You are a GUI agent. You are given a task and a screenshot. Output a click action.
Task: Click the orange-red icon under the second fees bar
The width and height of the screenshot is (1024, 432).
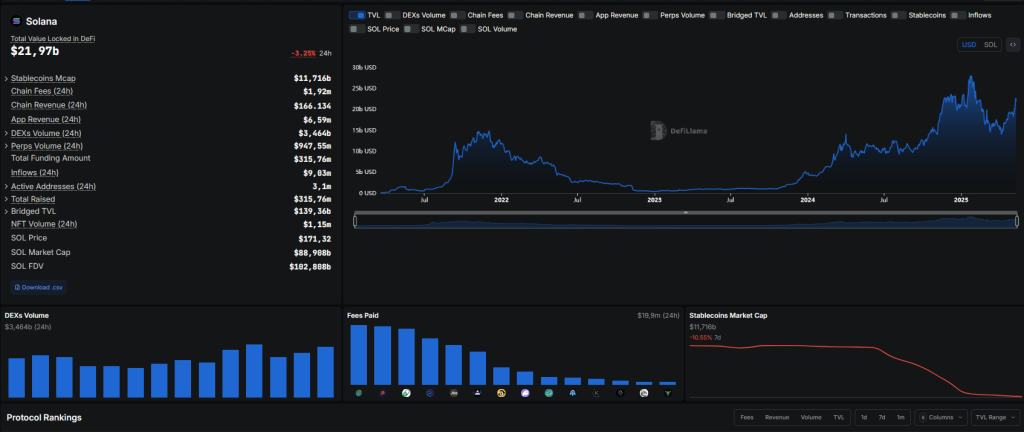(x=382, y=393)
